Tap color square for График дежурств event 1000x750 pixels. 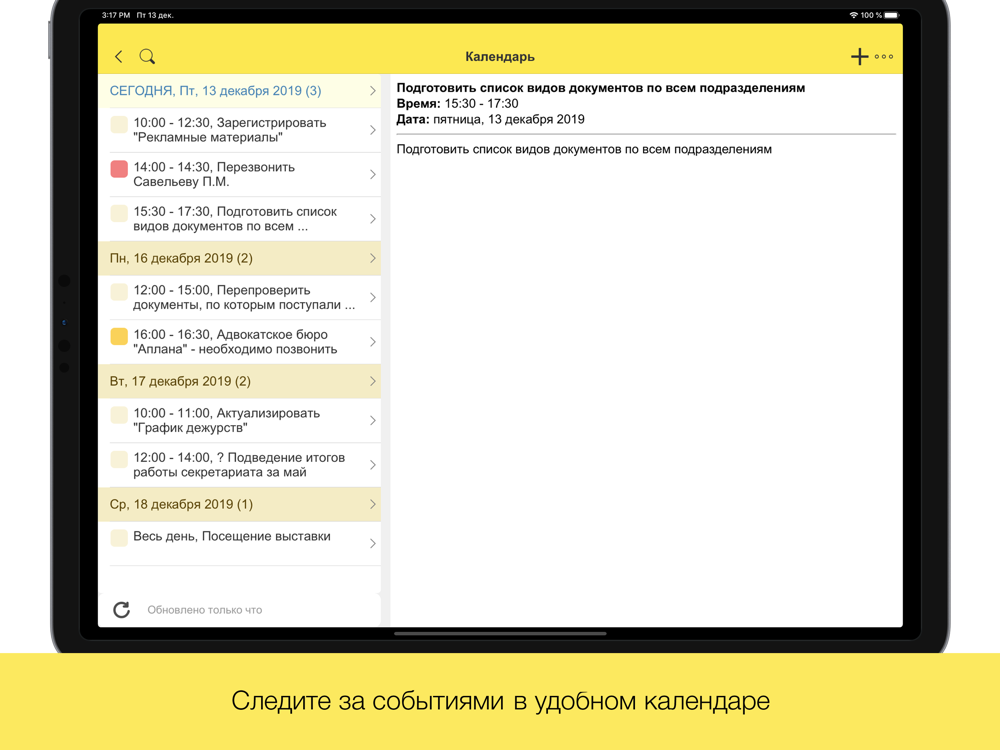[119, 415]
